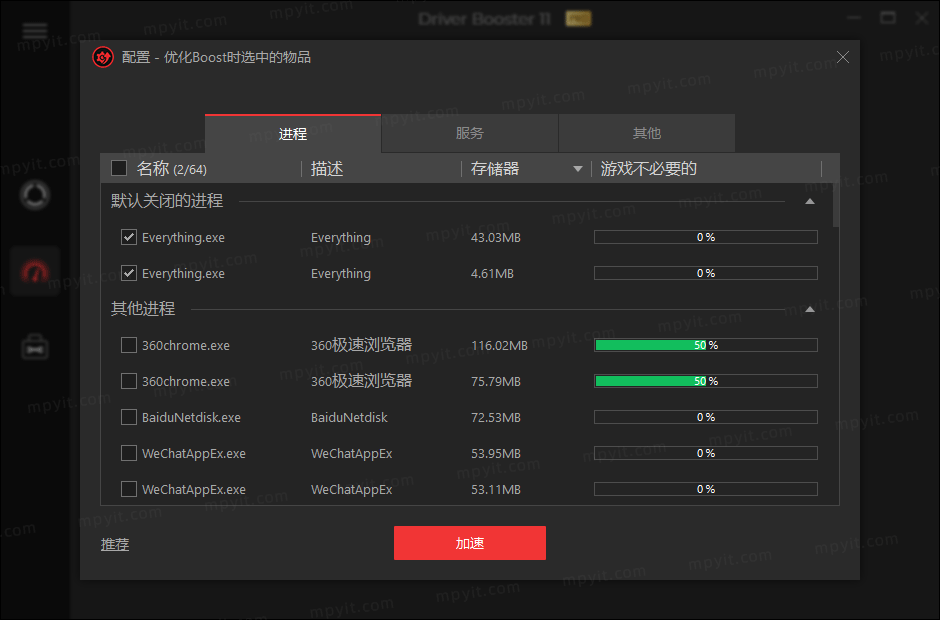Click the 53.11MB memory value
Image resolution: width=940 pixels, height=620 pixels.
coord(496,489)
